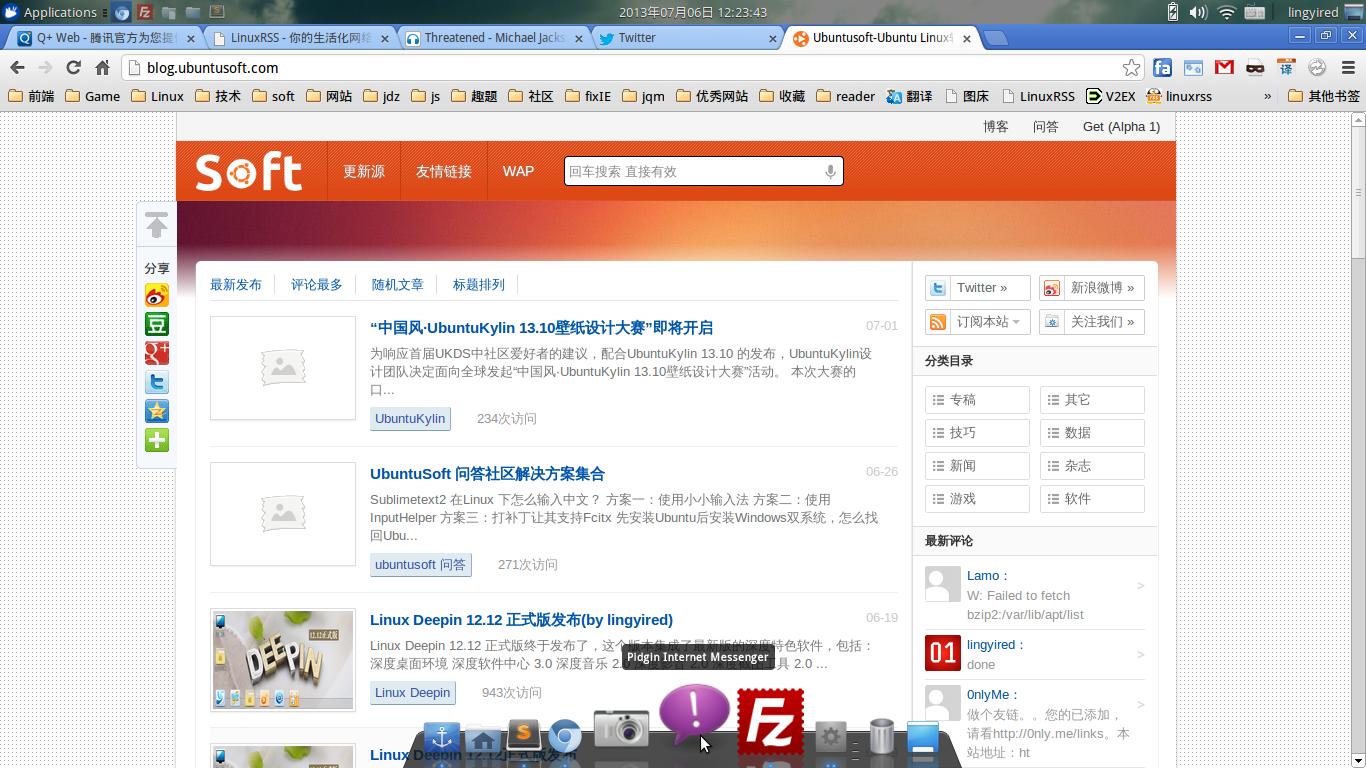Screen dimensions: 1366x768
Task: Open the camera screenshot app in dock
Action: (621, 728)
